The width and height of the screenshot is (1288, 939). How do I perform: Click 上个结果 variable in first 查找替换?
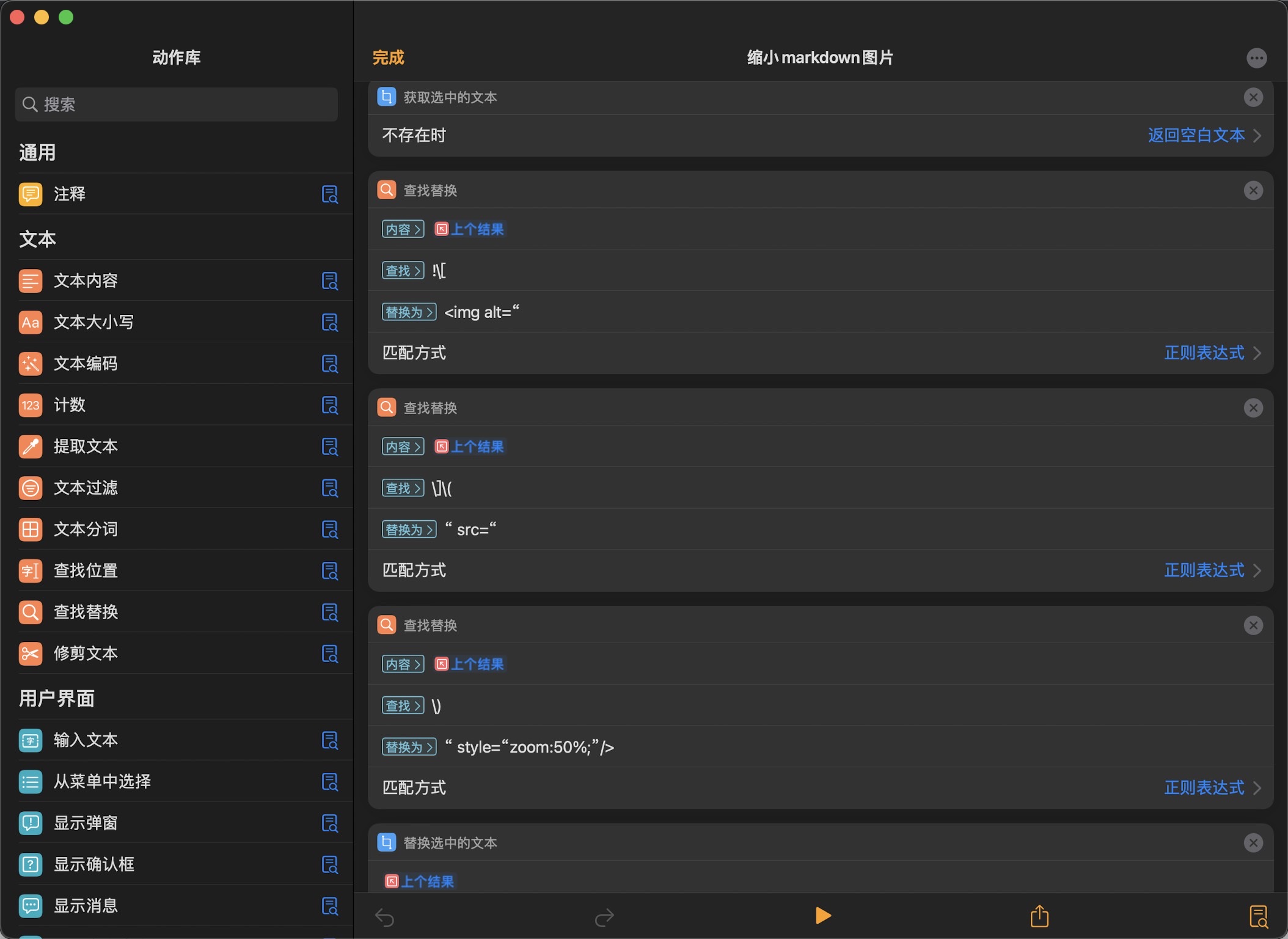[x=469, y=229]
